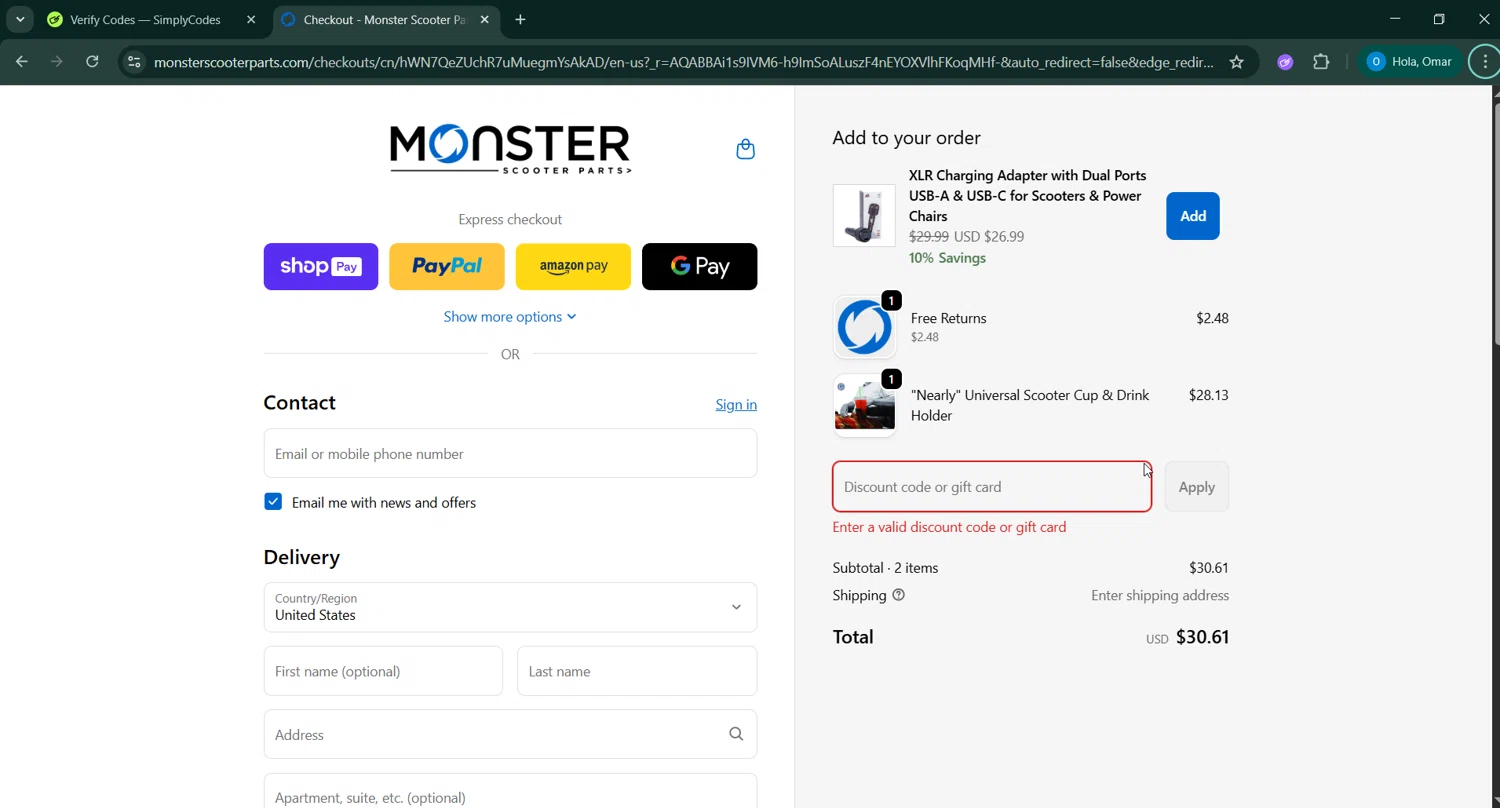The image size is (1500, 808).
Task: Open the browser extensions puzzle icon
Action: pos(1321,62)
